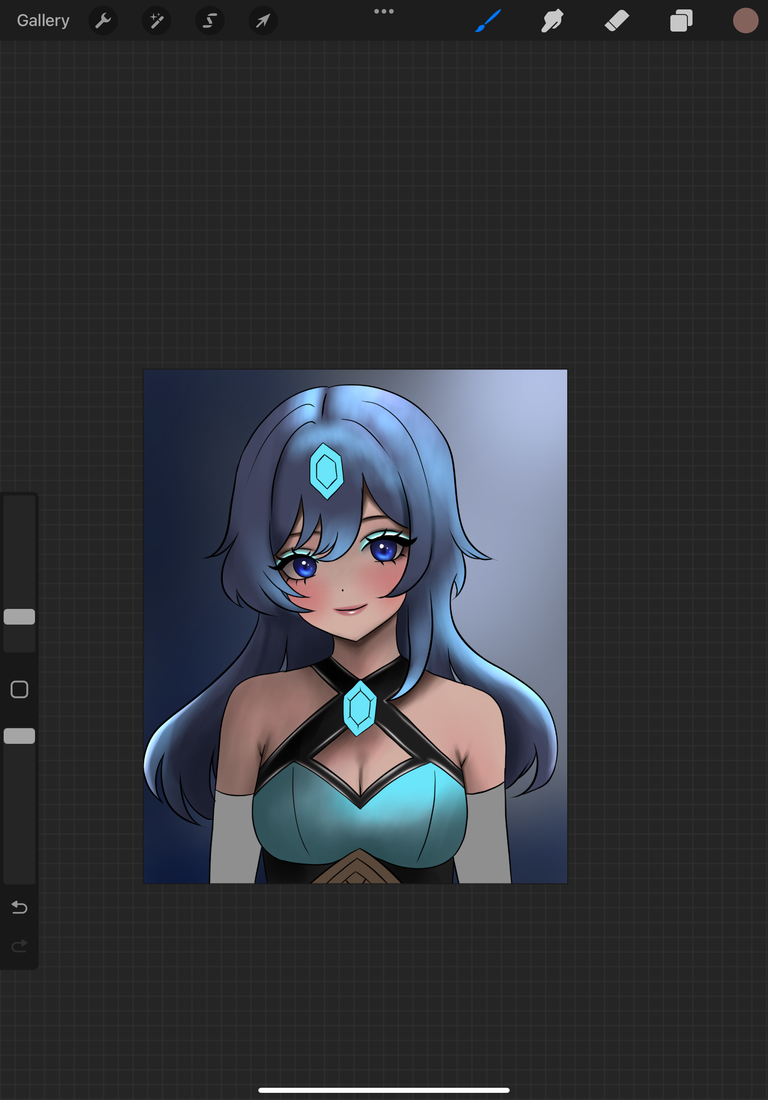
Task: Select the Smudge tool
Action: tap(553, 20)
